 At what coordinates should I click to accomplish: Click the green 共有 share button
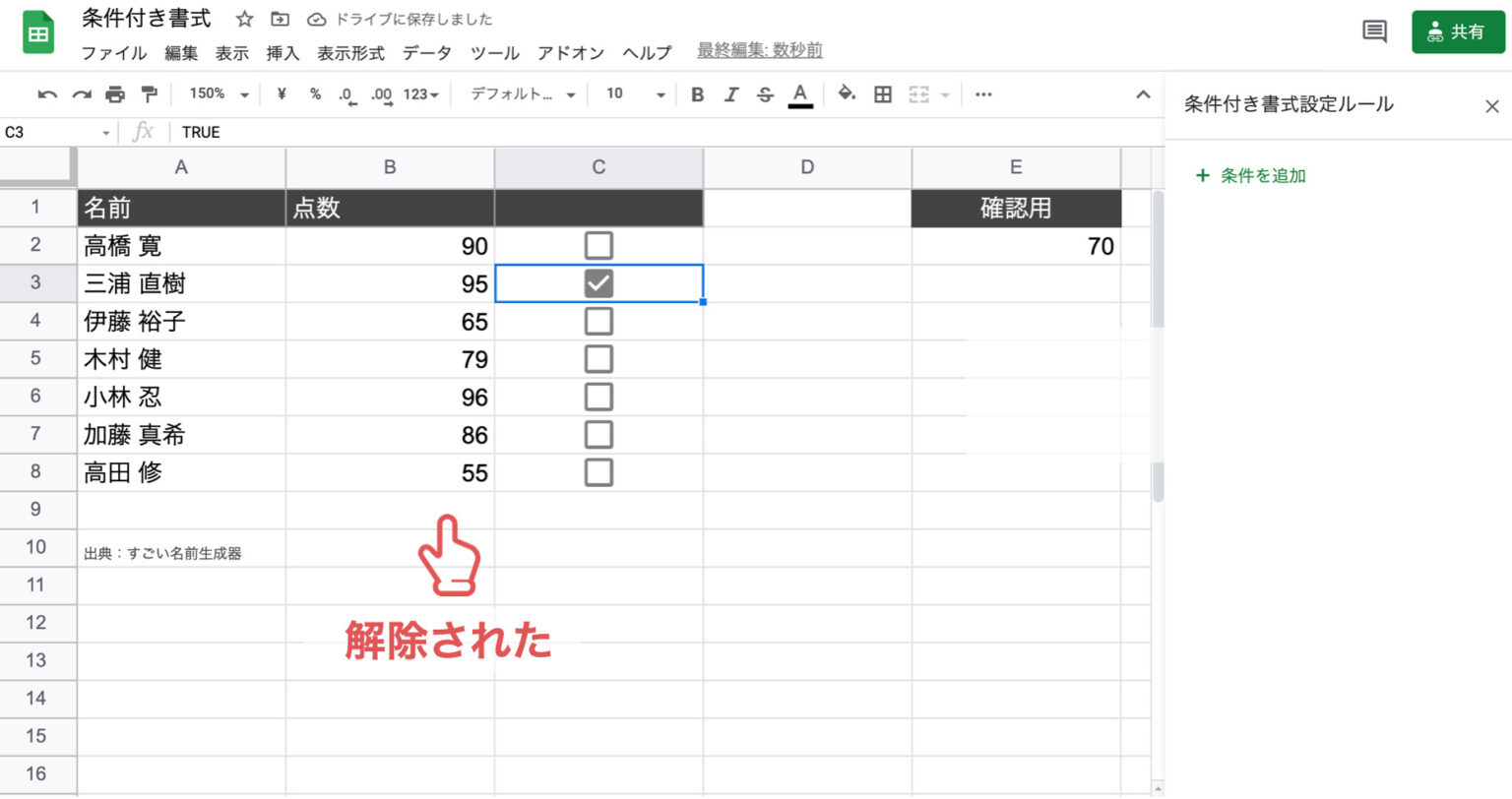[x=1458, y=31]
